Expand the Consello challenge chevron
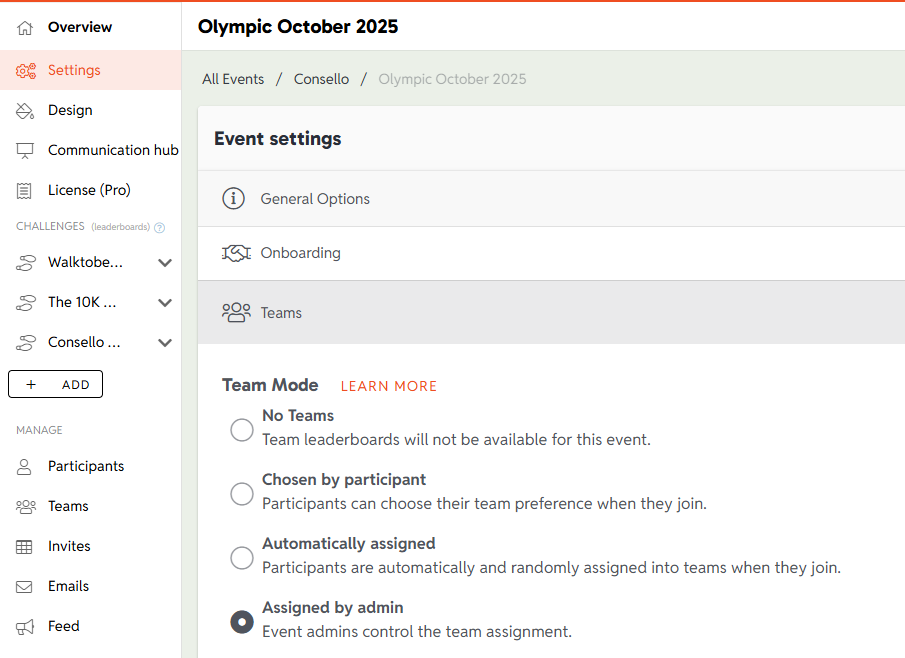This screenshot has width=905, height=658. pyautogui.click(x=165, y=343)
